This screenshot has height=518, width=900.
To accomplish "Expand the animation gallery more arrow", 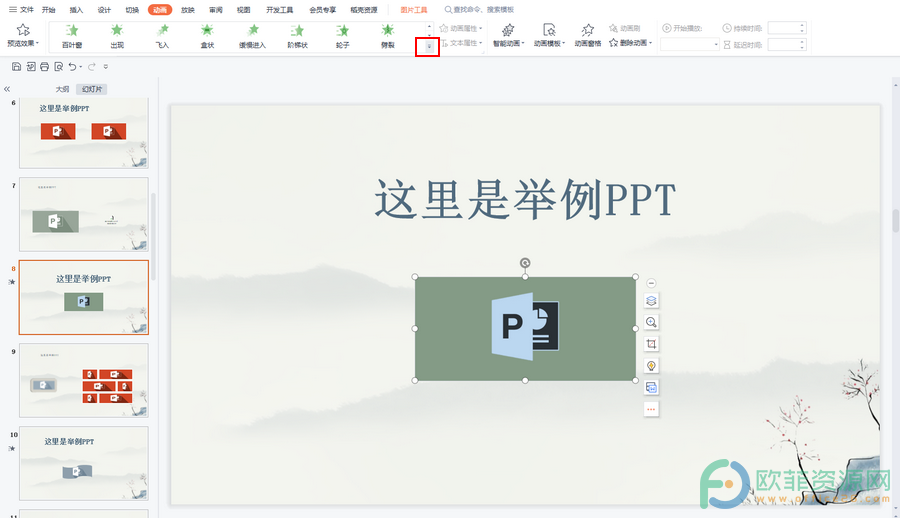I will (x=429, y=47).
